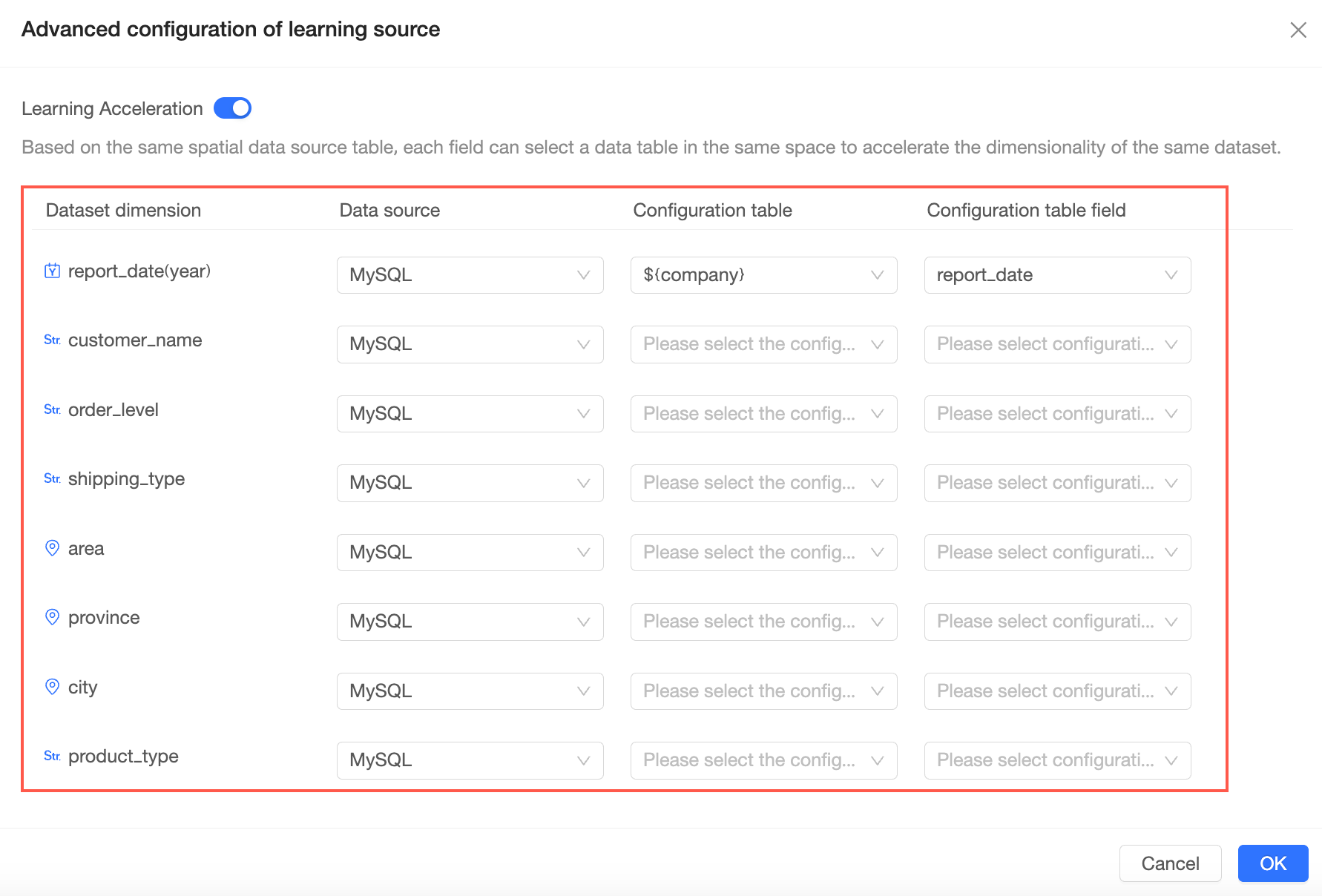Viewport: 1322px width, 896px height.
Task: Click the Str icon beside shipping_type
Action: [x=52, y=478]
